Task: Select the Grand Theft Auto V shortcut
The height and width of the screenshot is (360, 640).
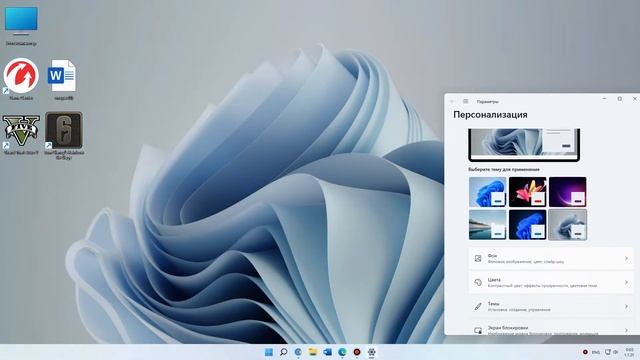Action: click(21, 134)
